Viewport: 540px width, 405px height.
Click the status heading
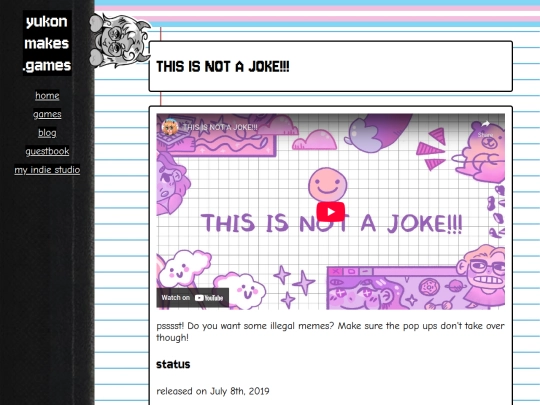click(x=173, y=364)
